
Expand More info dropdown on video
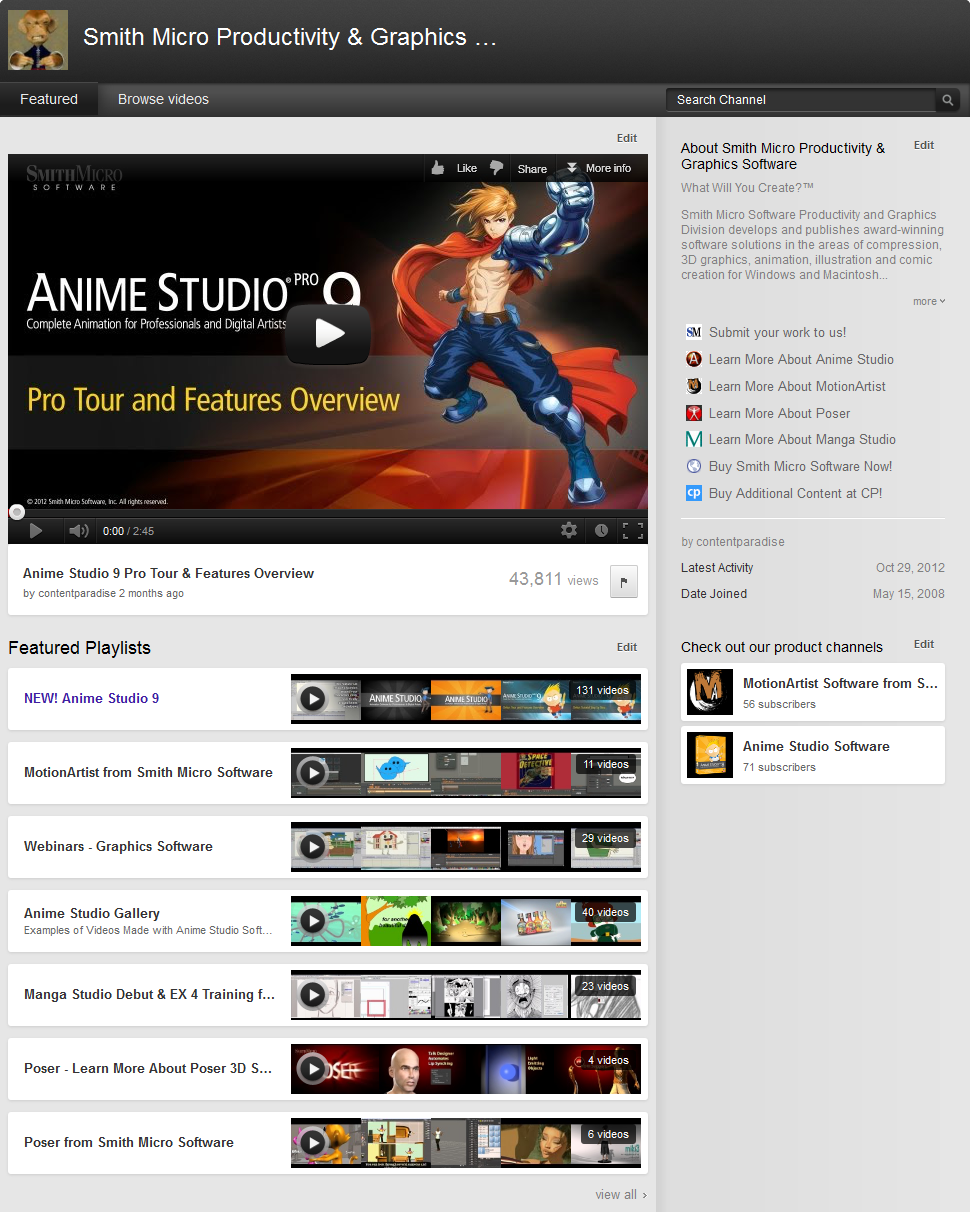click(598, 168)
